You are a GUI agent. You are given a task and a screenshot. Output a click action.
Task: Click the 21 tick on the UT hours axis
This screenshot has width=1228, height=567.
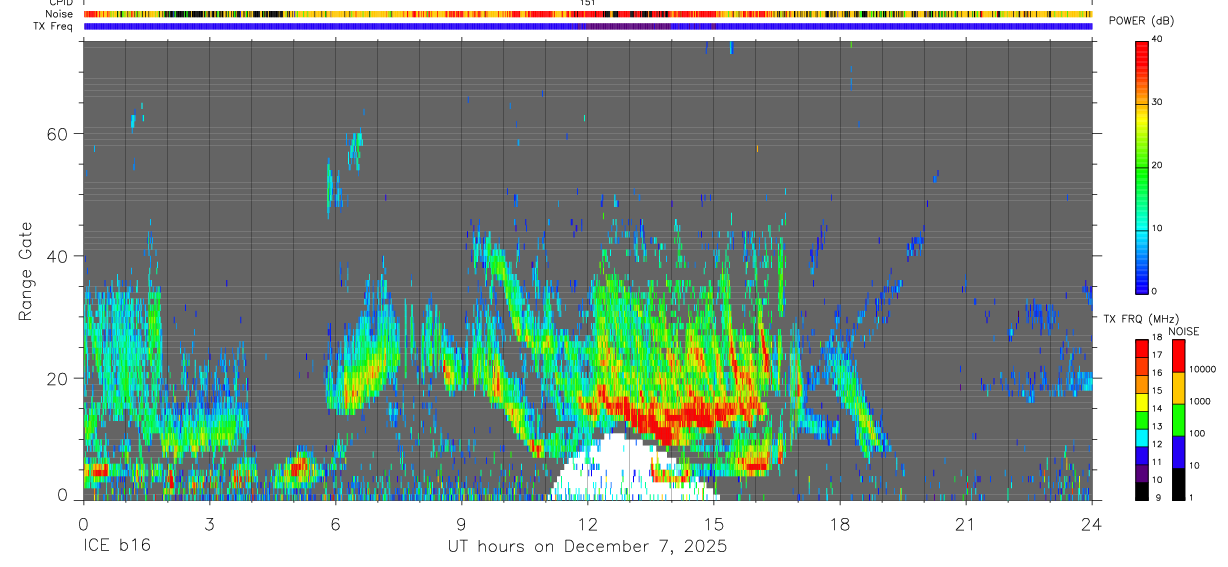965,523
